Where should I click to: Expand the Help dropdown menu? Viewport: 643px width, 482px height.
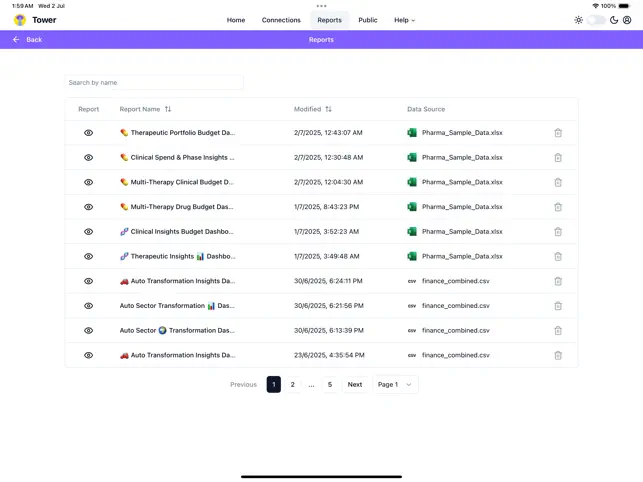[404, 20]
